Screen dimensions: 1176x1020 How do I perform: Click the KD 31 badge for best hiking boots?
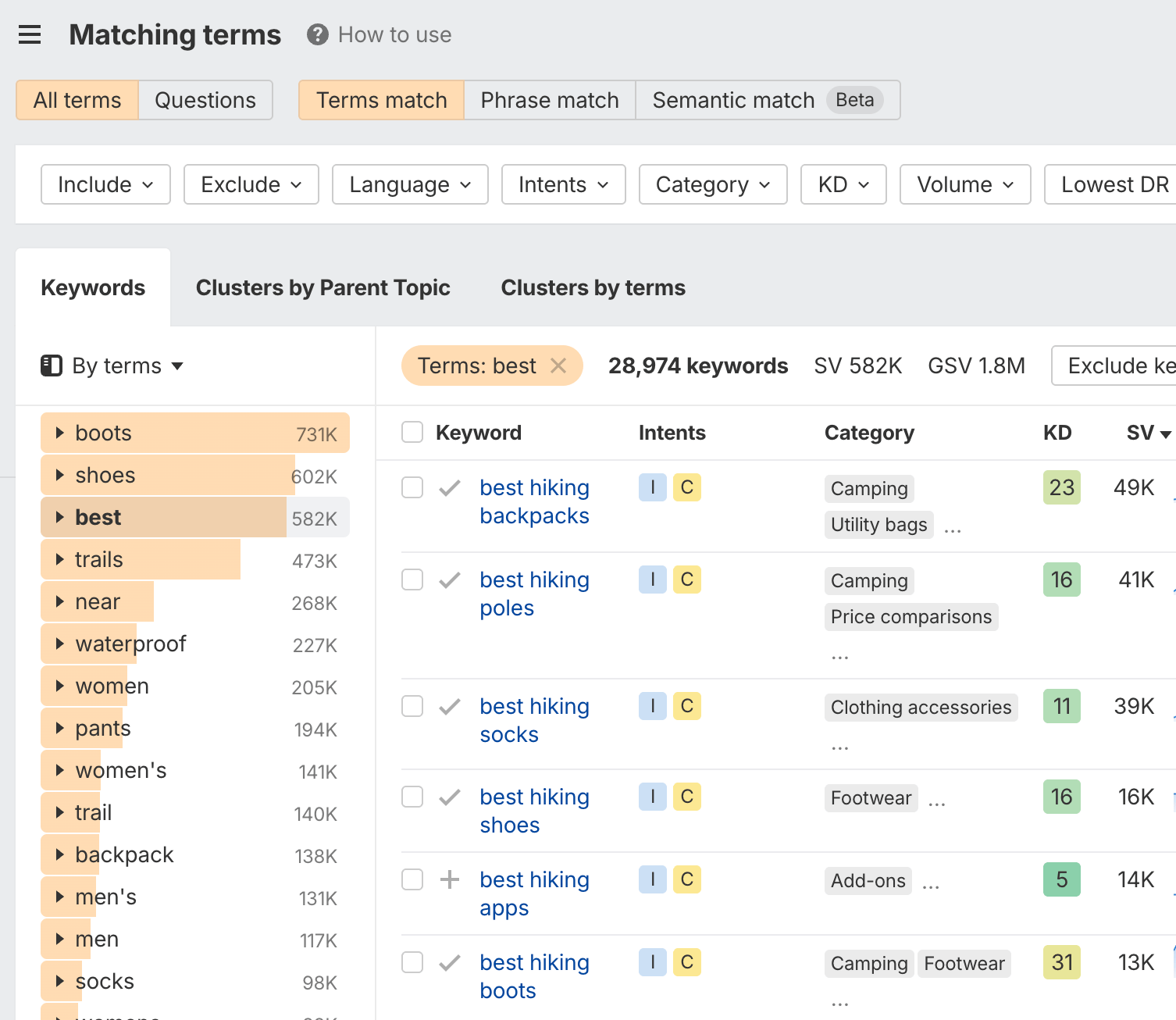pyautogui.click(x=1062, y=962)
